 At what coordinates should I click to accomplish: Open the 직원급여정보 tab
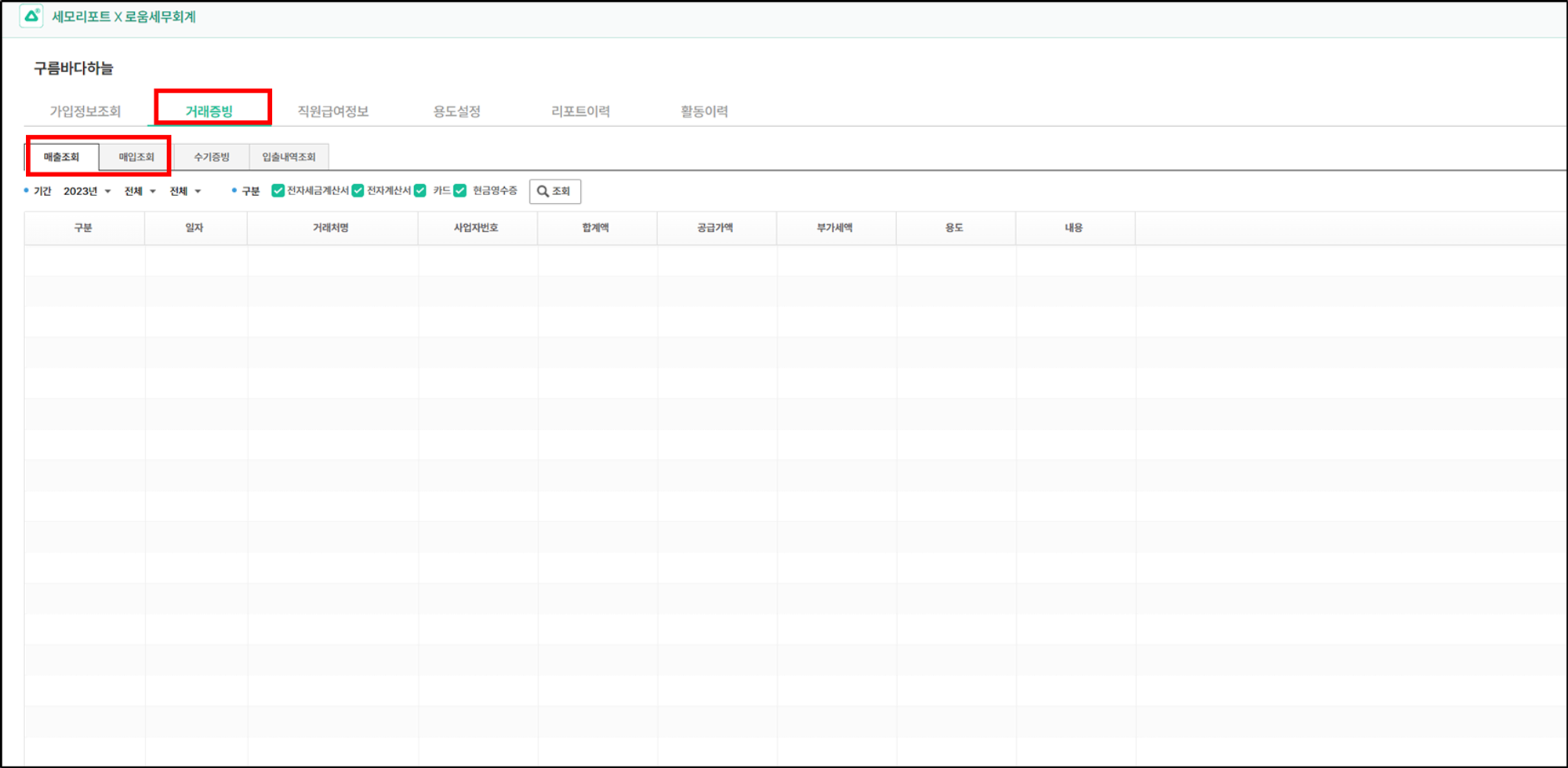click(x=333, y=111)
